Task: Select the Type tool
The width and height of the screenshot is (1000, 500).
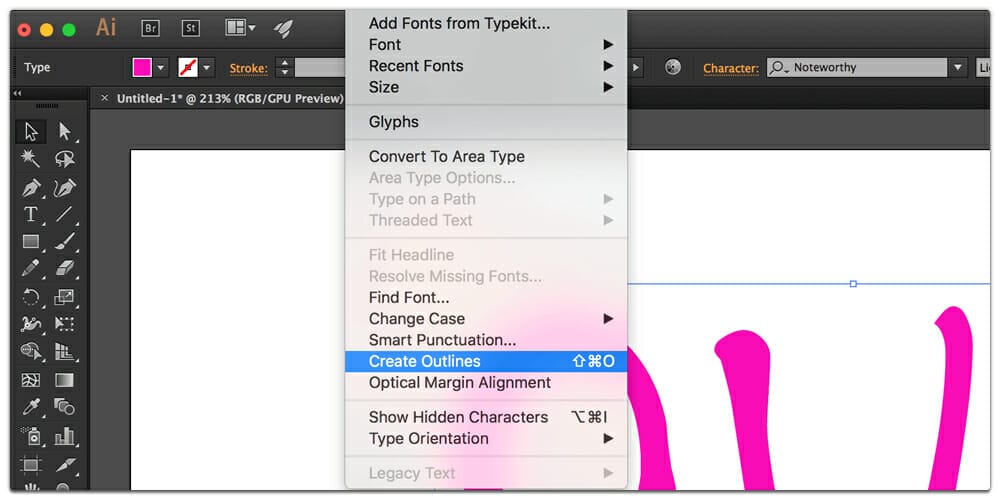Action: click(x=31, y=215)
